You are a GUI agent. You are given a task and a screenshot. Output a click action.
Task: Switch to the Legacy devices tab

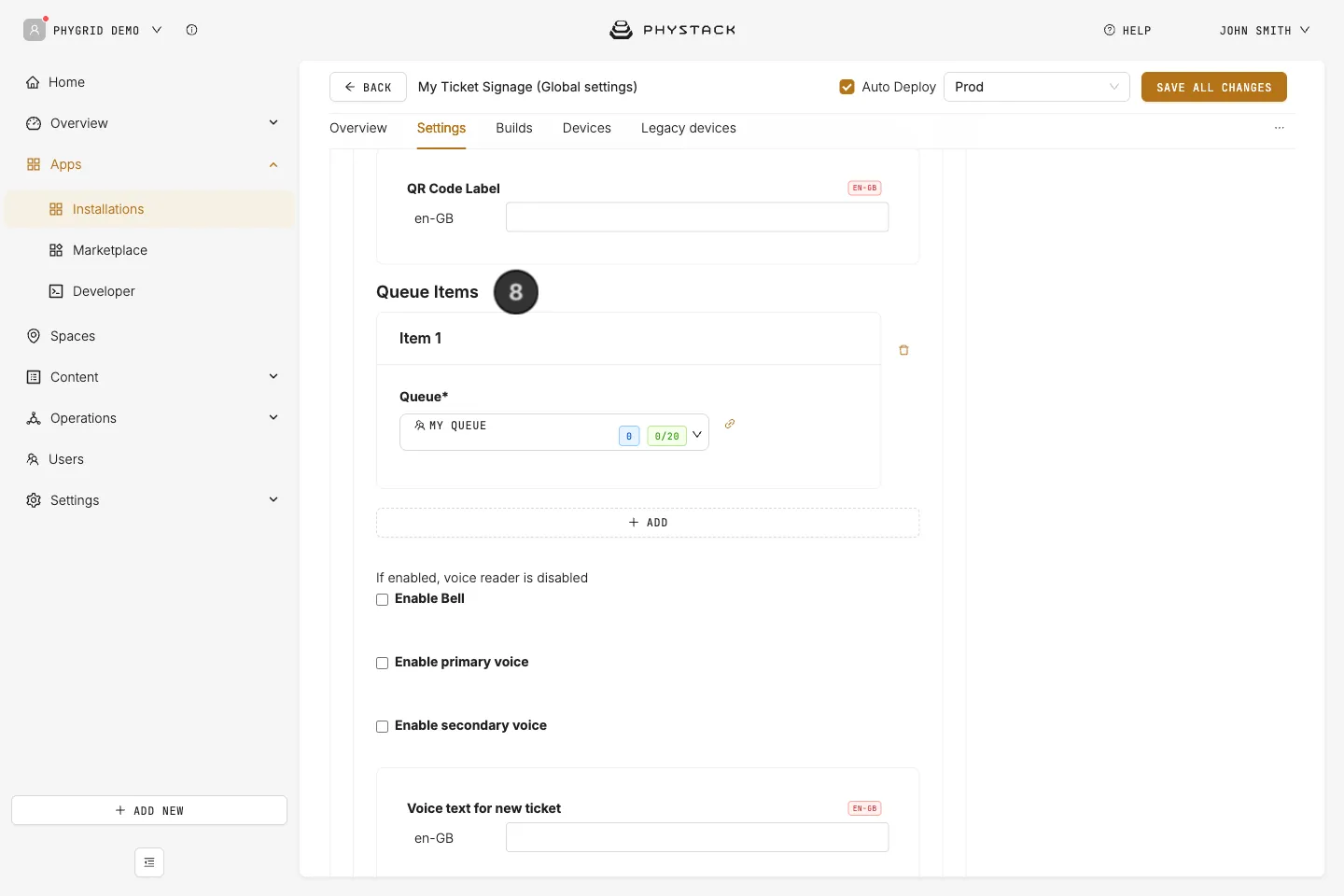(x=689, y=128)
